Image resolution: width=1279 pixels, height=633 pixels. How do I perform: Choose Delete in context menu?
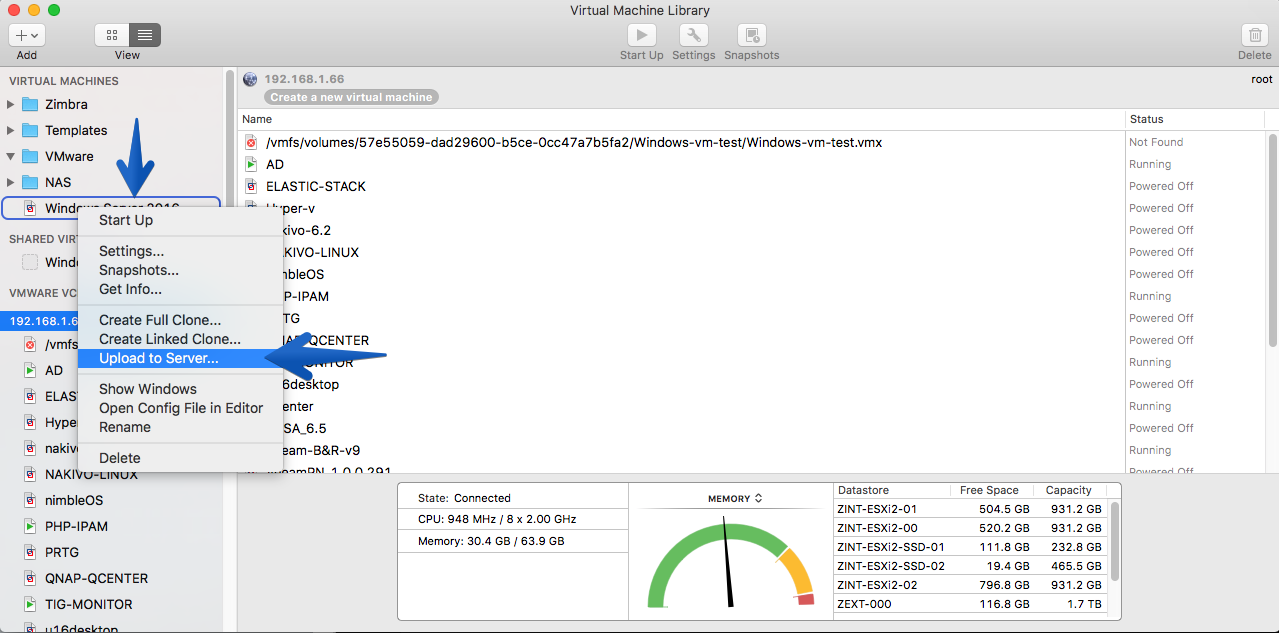coord(180,458)
